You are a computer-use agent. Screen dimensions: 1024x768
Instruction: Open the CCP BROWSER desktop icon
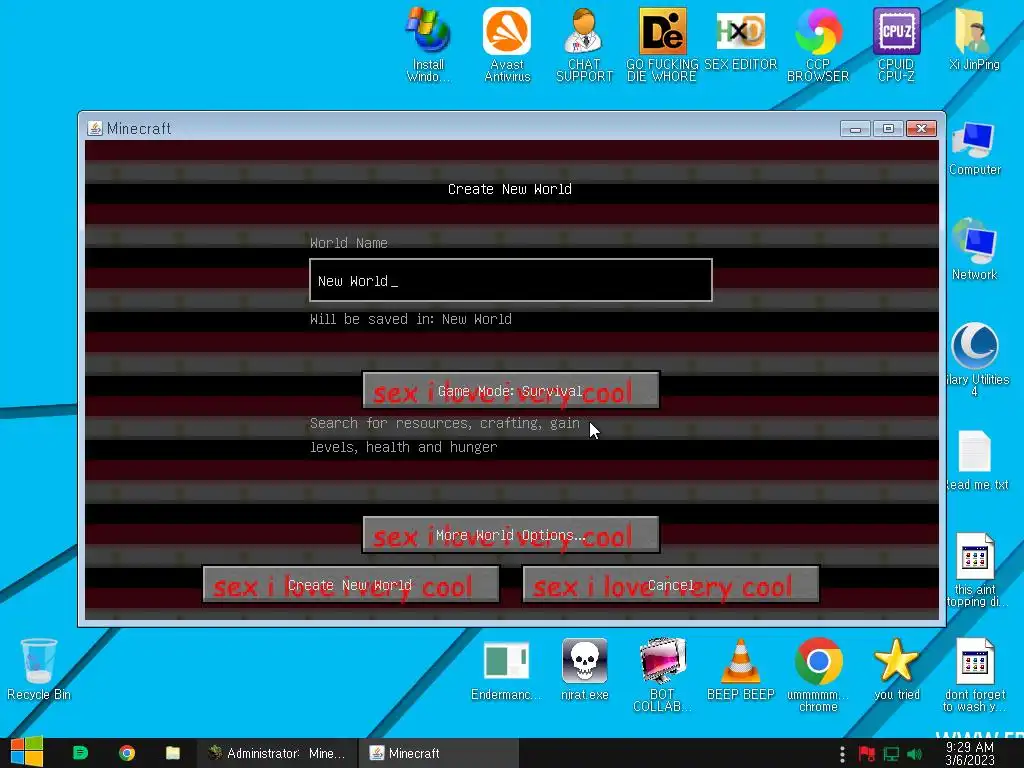pos(818,44)
